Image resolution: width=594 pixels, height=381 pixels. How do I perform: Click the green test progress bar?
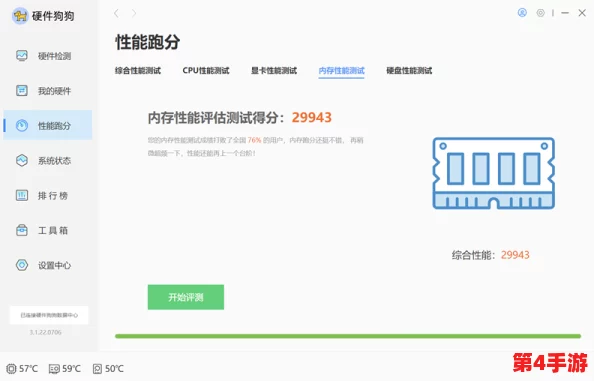(x=348, y=336)
